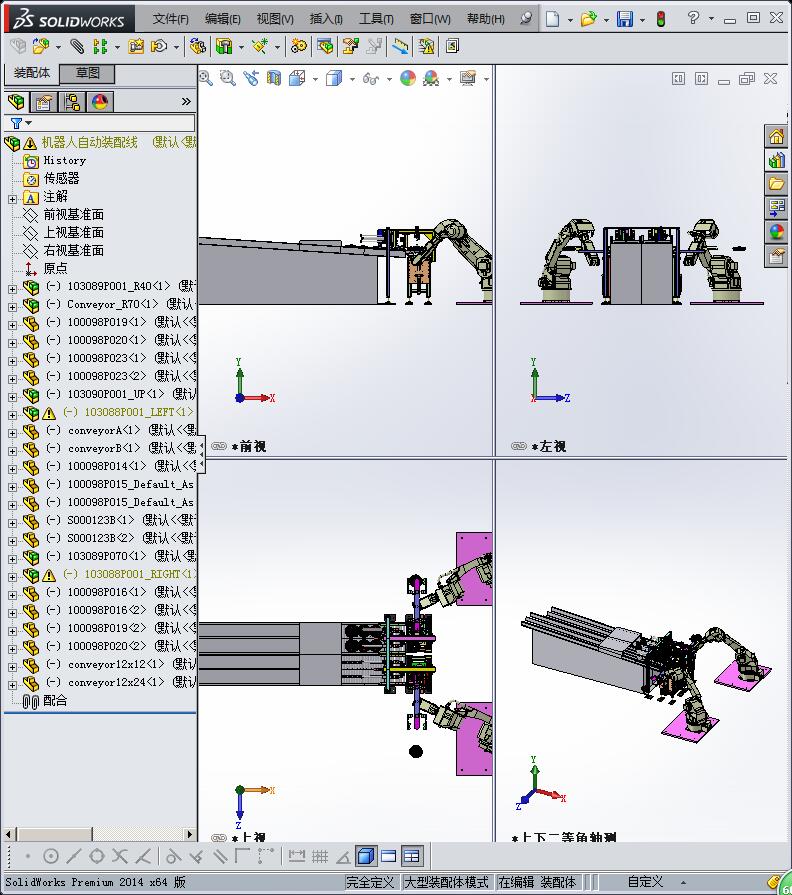Click the feature tree horizontal scrollbar right arrow

click(x=190, y=834)
